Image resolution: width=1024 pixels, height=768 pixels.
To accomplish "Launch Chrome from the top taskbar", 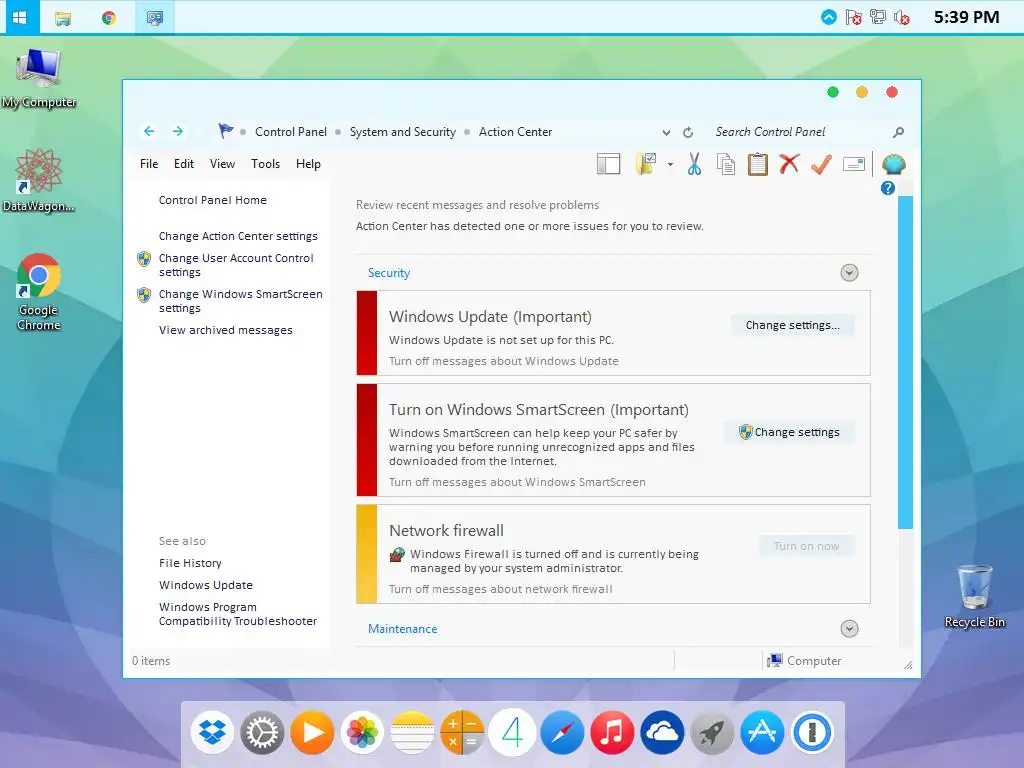I will click(109, 18).
